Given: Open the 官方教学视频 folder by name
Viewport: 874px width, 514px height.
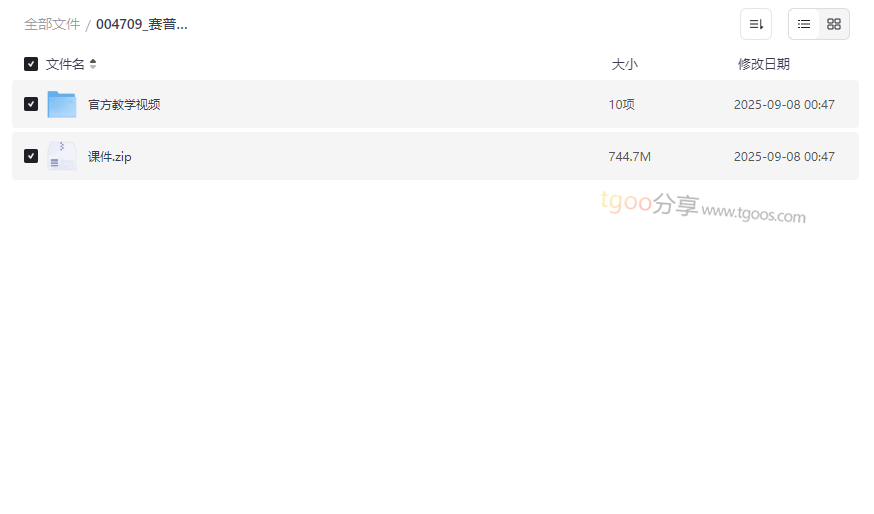Looking at the screenshot, I should (124, 104).
